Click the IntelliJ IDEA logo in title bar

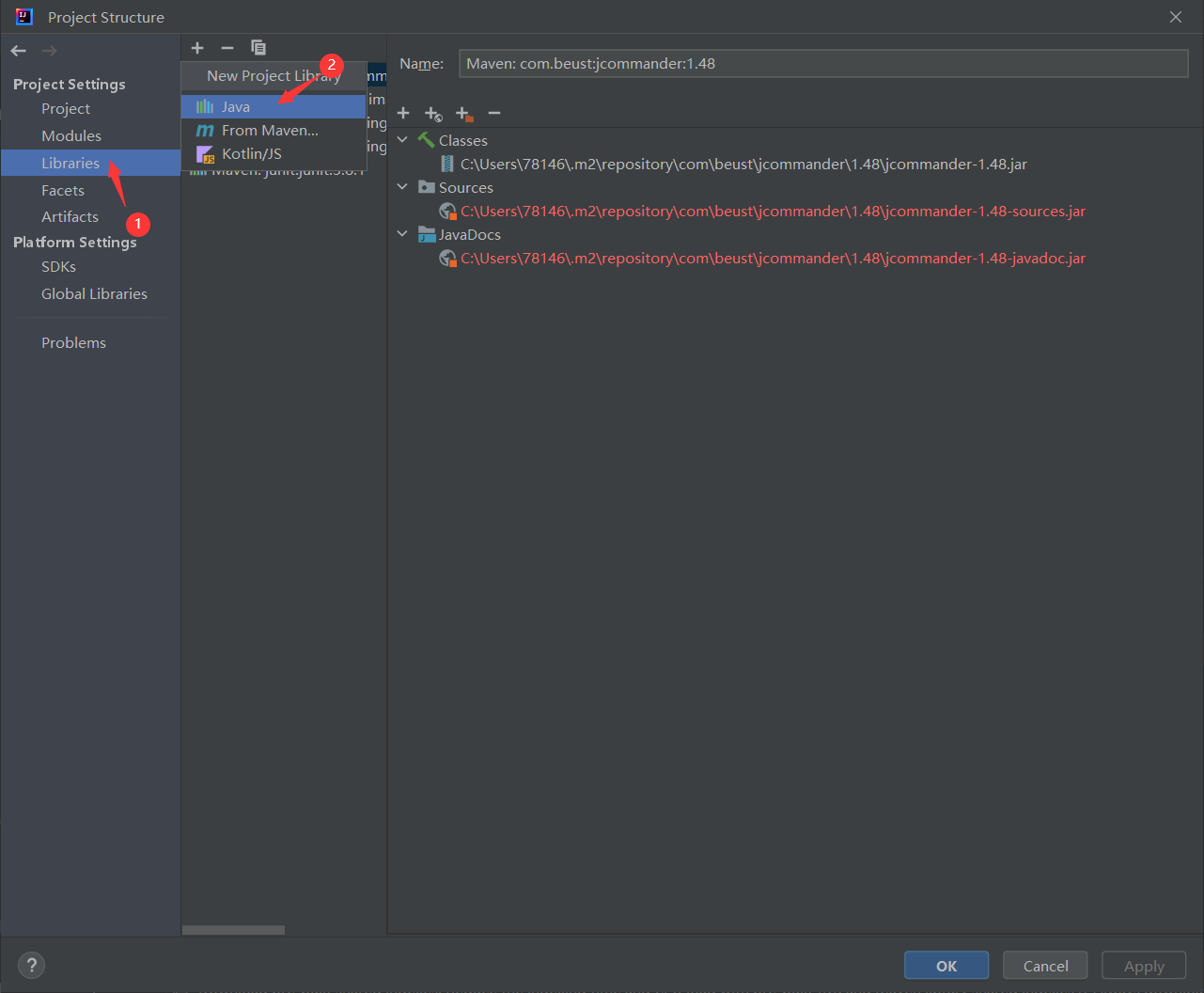pos(24,17)
